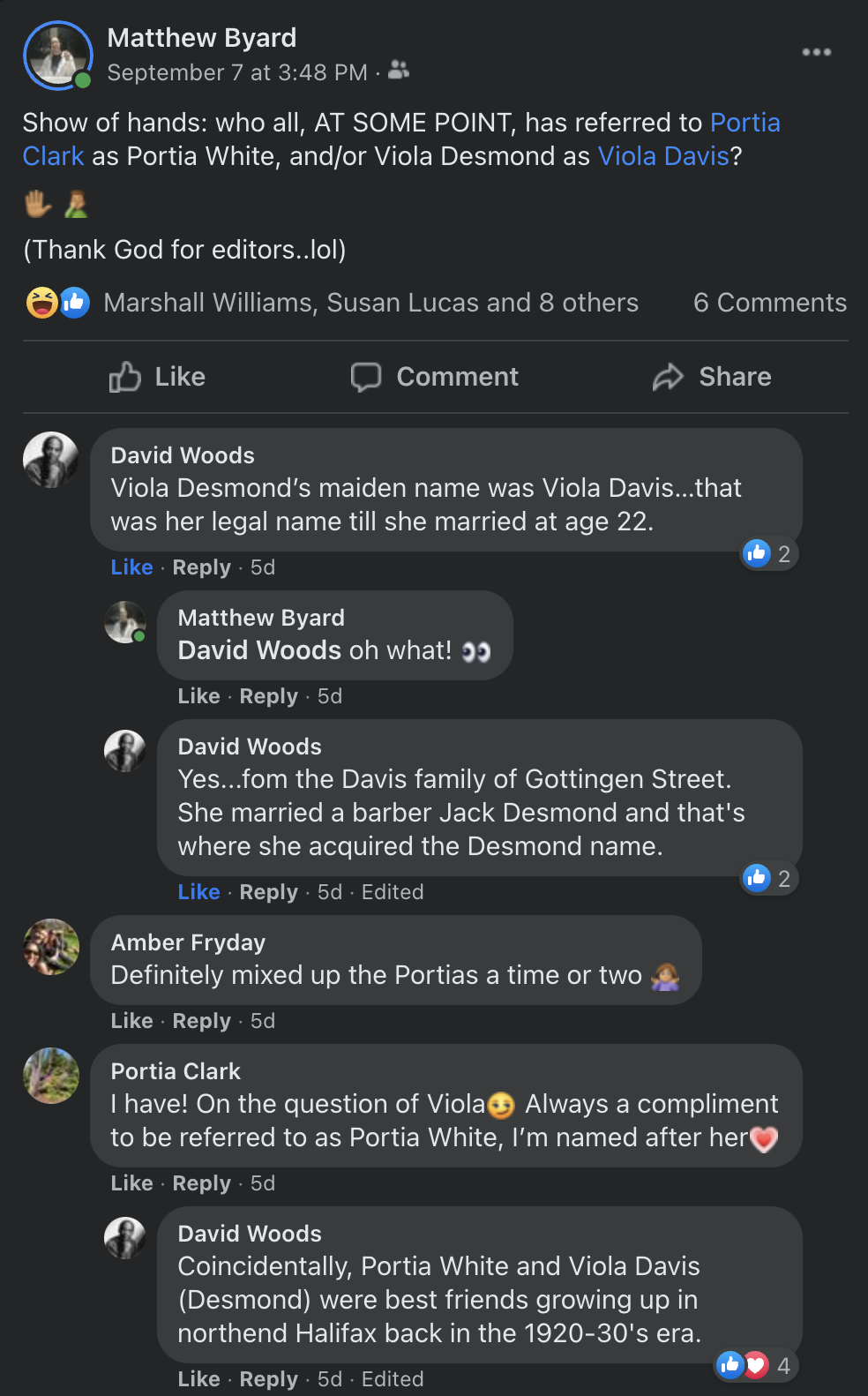Viewport: 868px width, 1396px height.
Task: Open reactions on the Coincidentally comment
Action: [754, 1366]
